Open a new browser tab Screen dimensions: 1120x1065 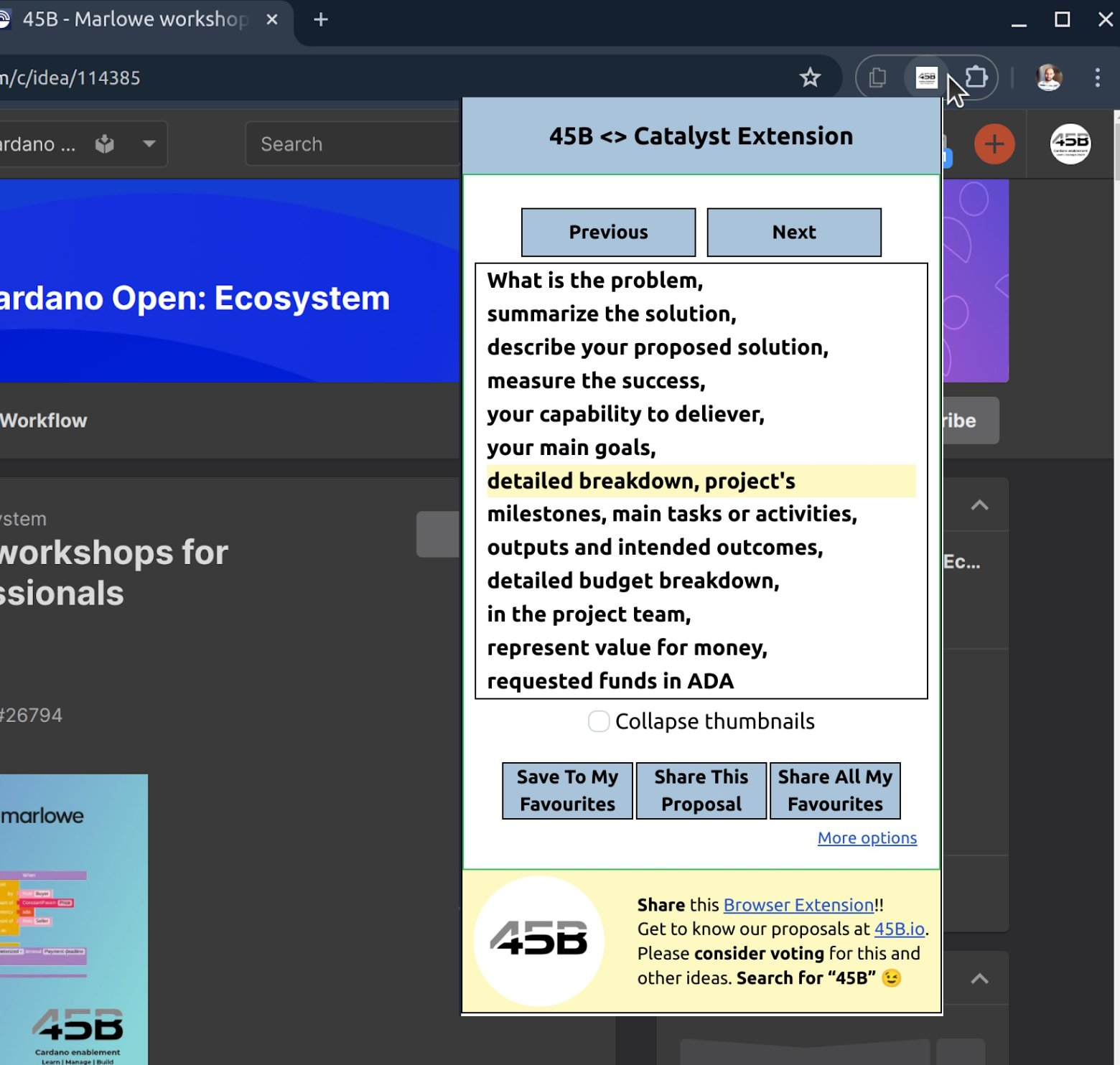[x=321, y=20]
